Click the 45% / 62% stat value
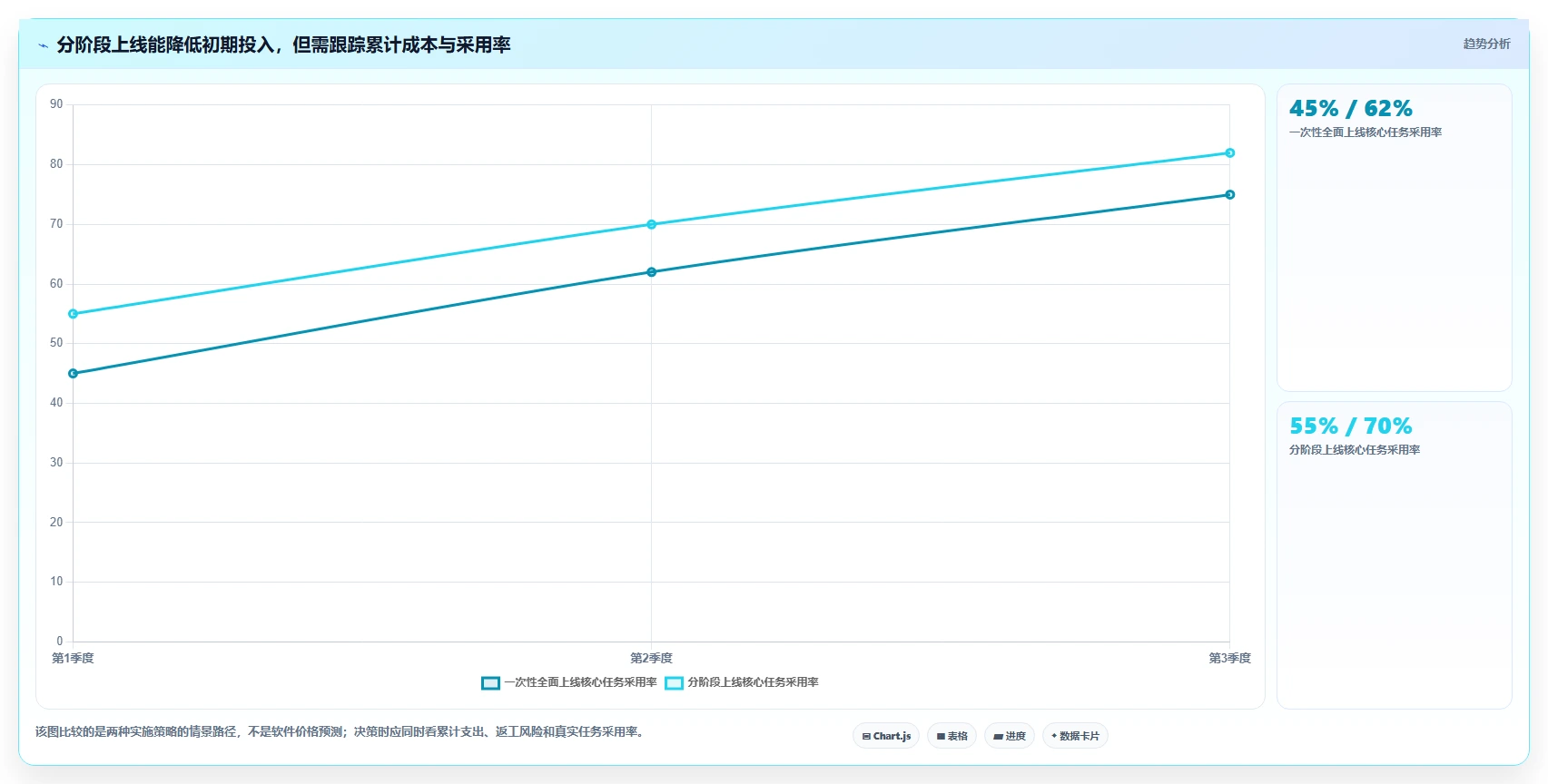 coord(1351,109)
